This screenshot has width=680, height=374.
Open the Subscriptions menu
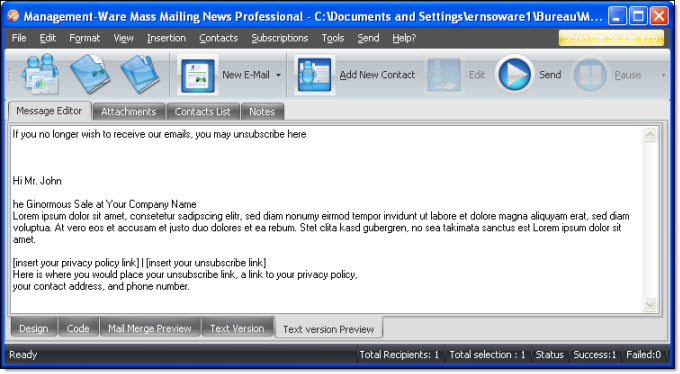(280, 38)
